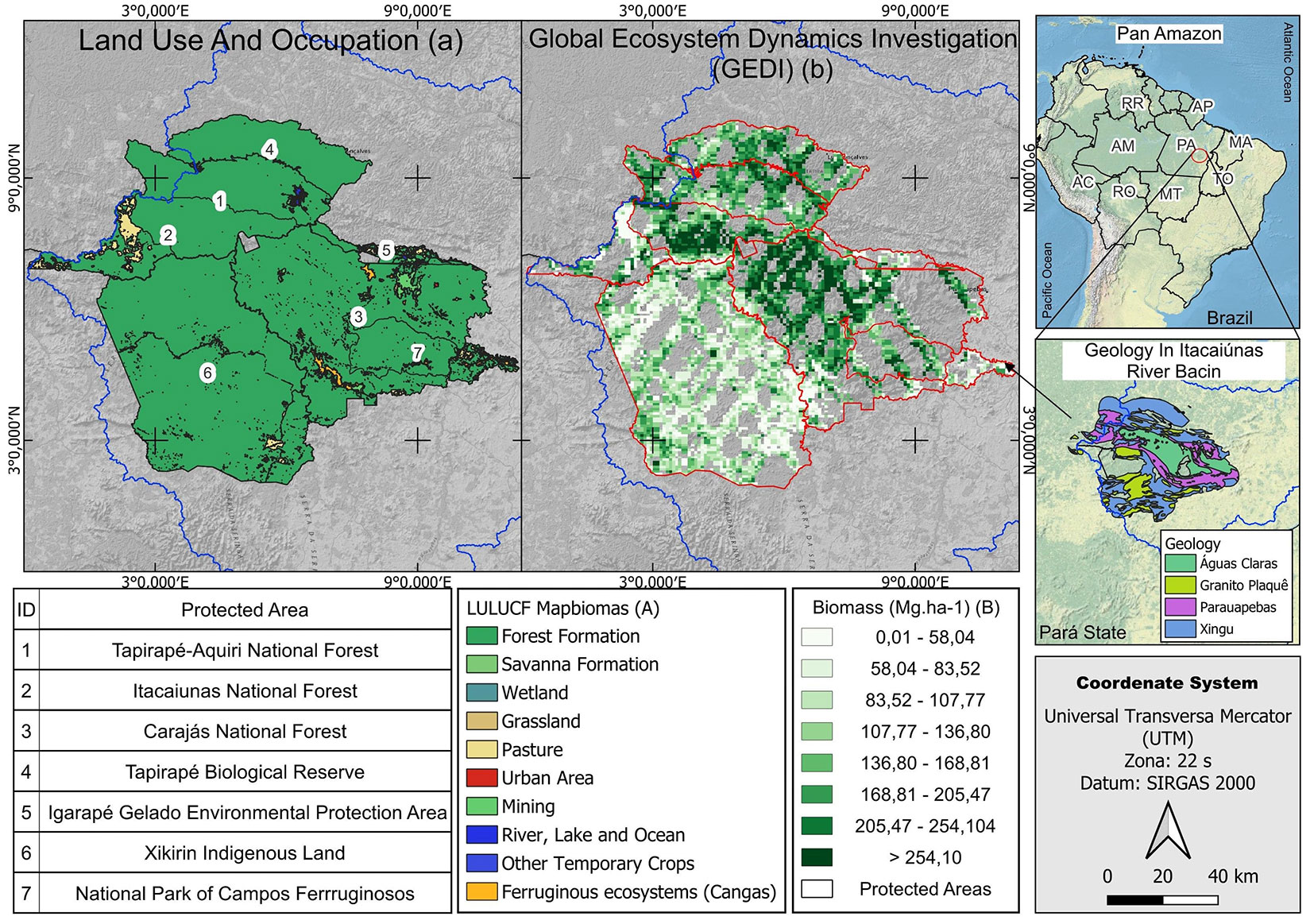Click the scale bar below the north arrow
1314x924 pixels.
1162,900
